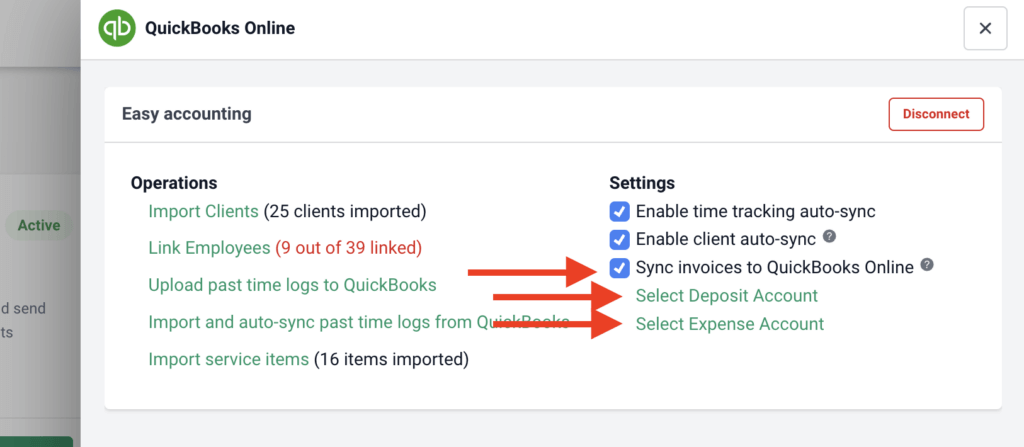The height and width of the screenshot is (447, 1024).
Task: Disable Sync invoices to QuickBooks Online checkbox
Action: tap(620, 267)
